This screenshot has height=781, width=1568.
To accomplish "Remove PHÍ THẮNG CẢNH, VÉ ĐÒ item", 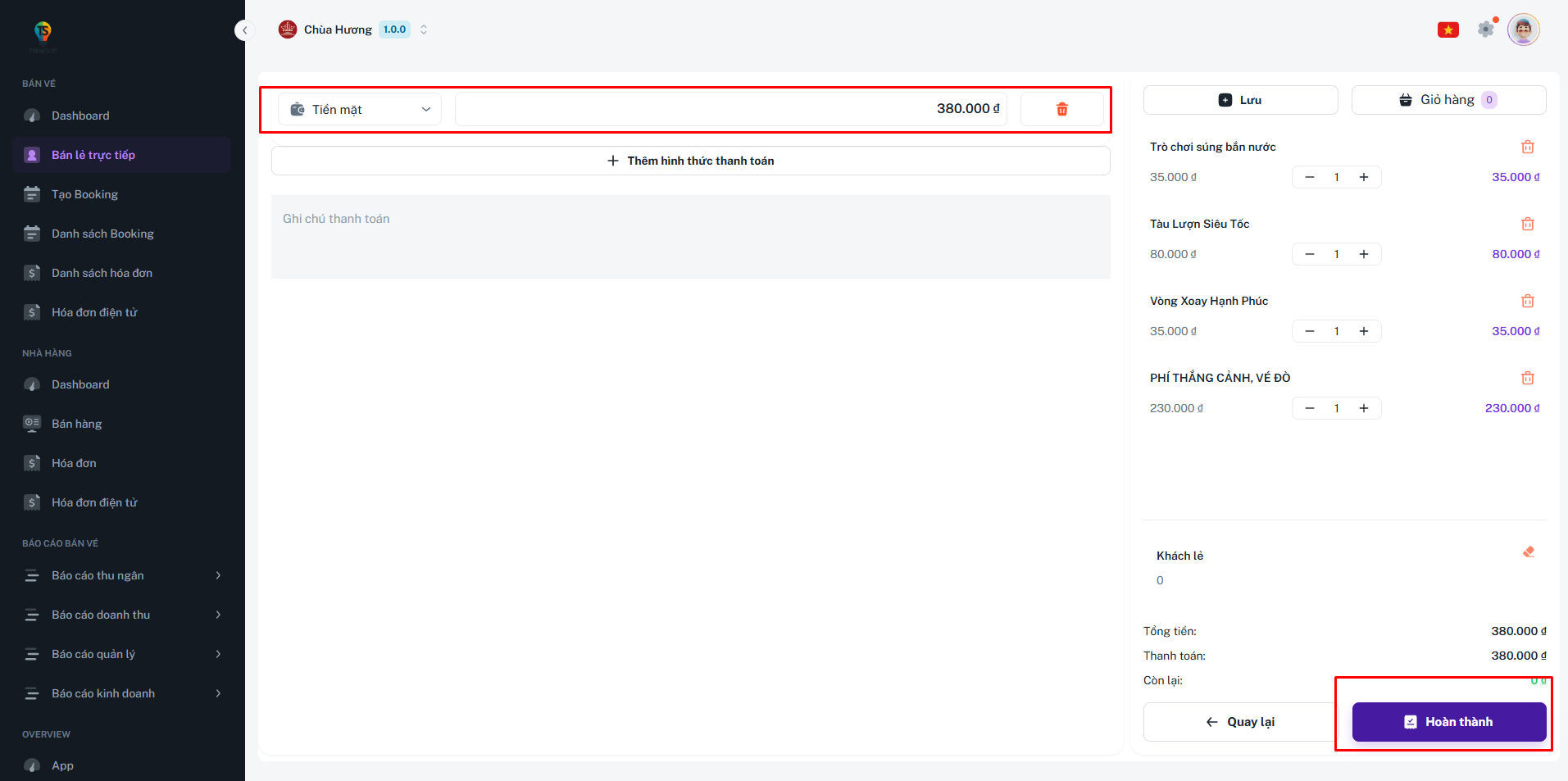I will click(x=1527, y=379).
